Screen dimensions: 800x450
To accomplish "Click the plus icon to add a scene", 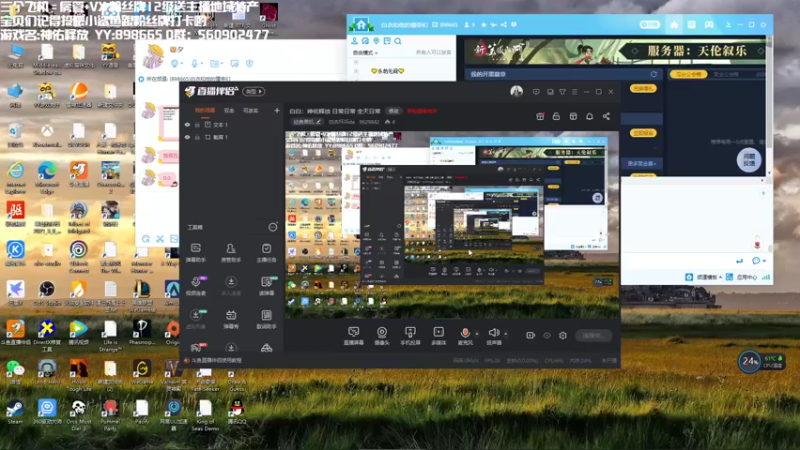I will (x=277, y=110).
